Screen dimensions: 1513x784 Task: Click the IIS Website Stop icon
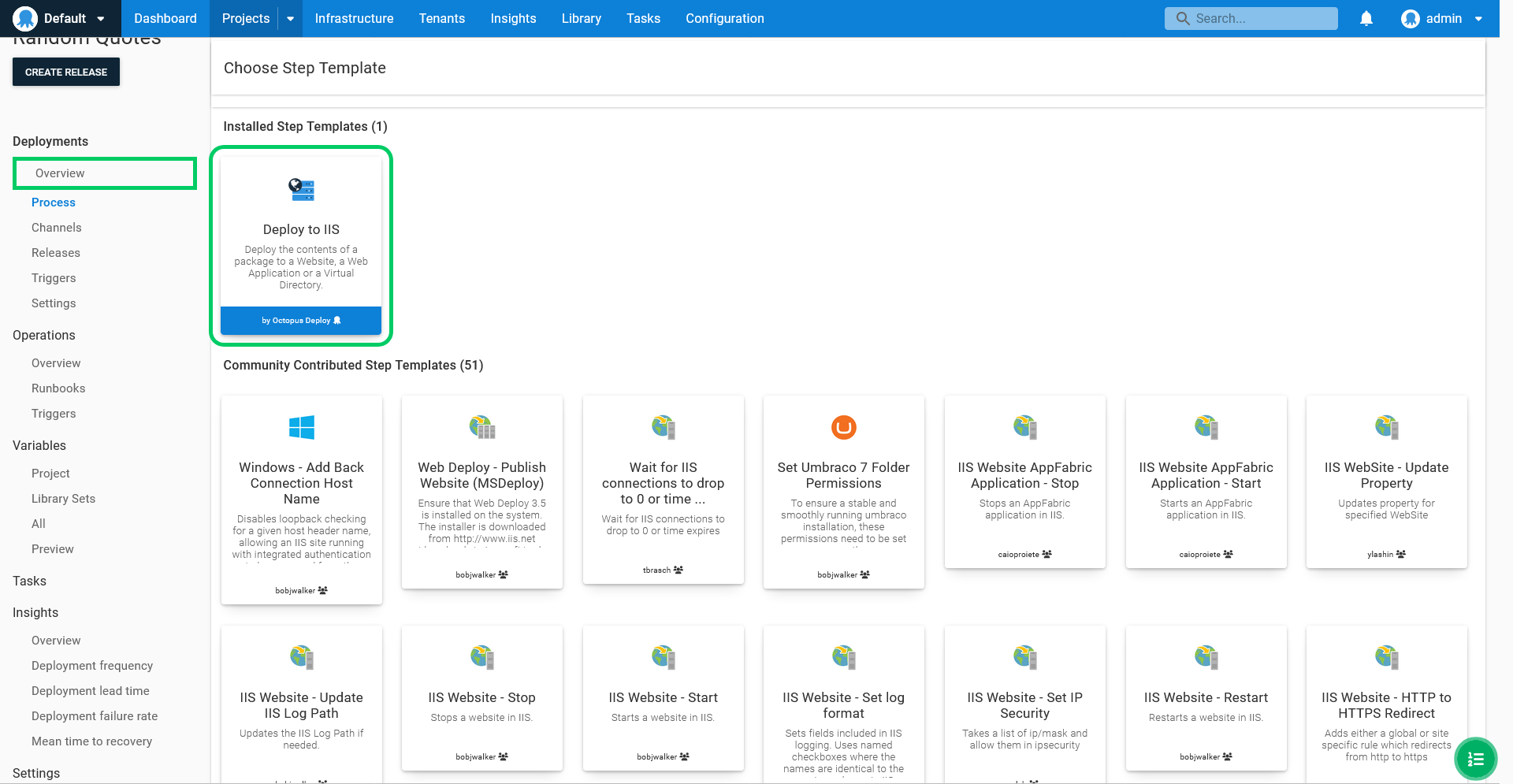[482, 656]
